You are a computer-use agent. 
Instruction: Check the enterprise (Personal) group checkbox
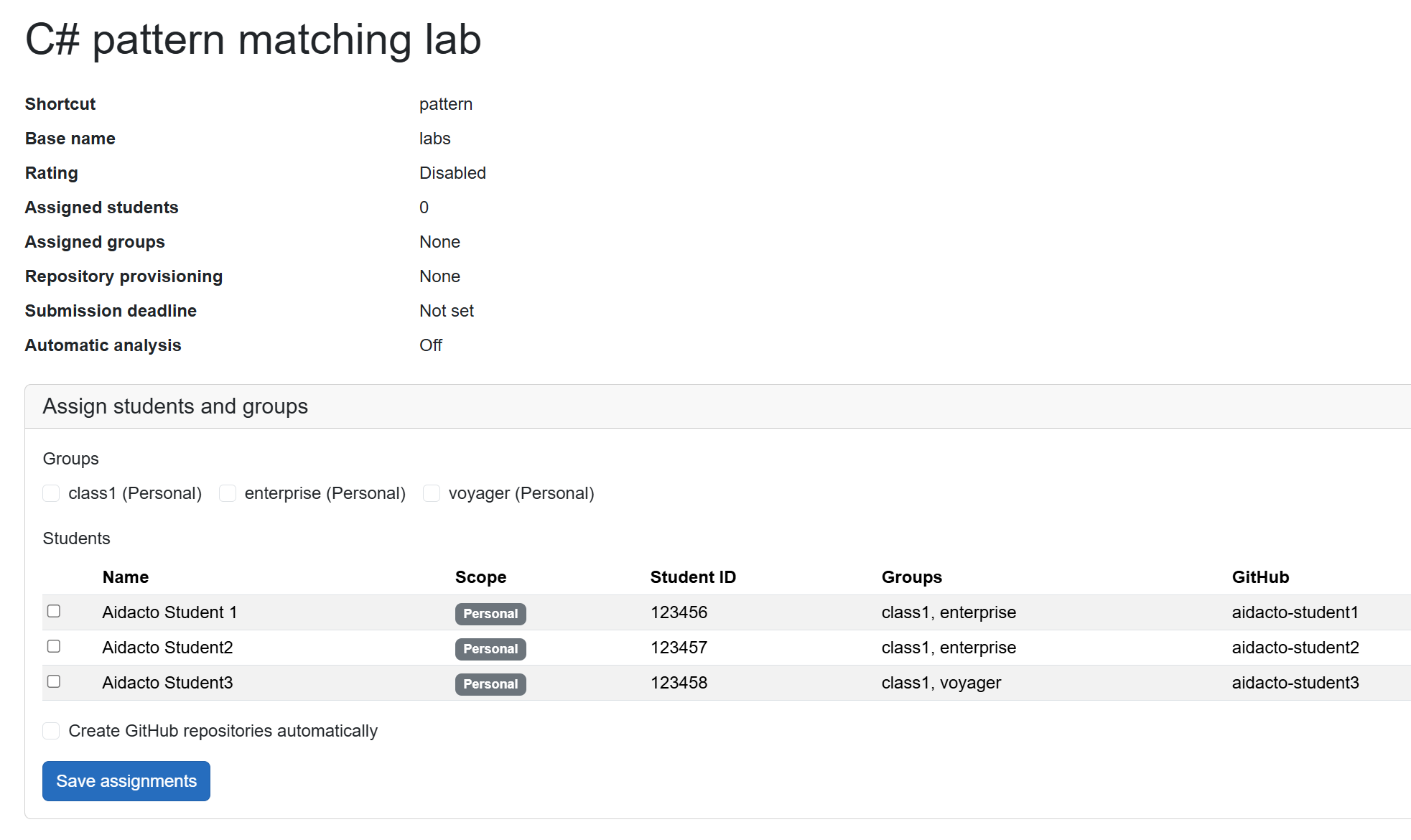click(x=228, y=493)
